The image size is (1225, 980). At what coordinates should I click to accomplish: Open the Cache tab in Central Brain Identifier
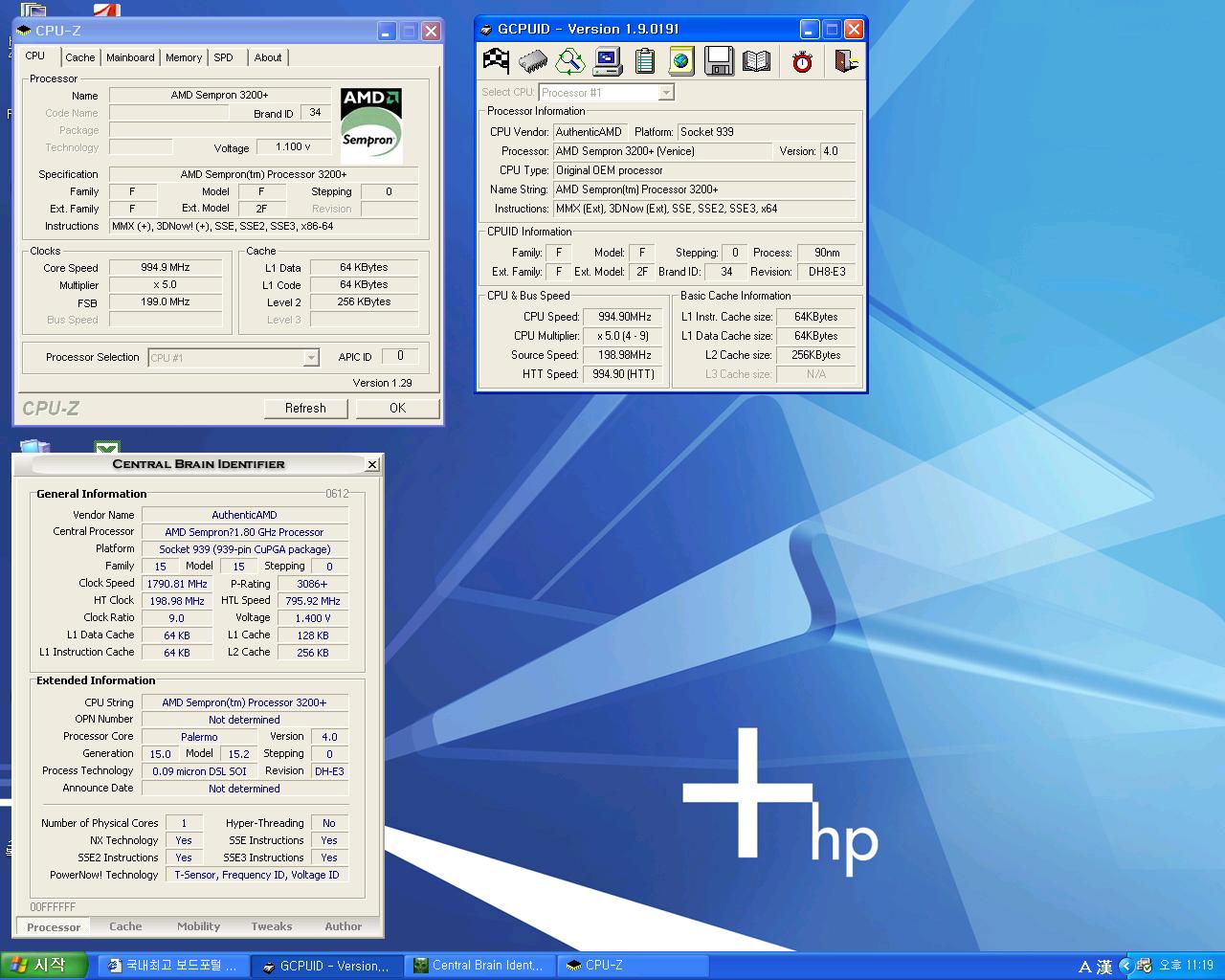[125, 926]
